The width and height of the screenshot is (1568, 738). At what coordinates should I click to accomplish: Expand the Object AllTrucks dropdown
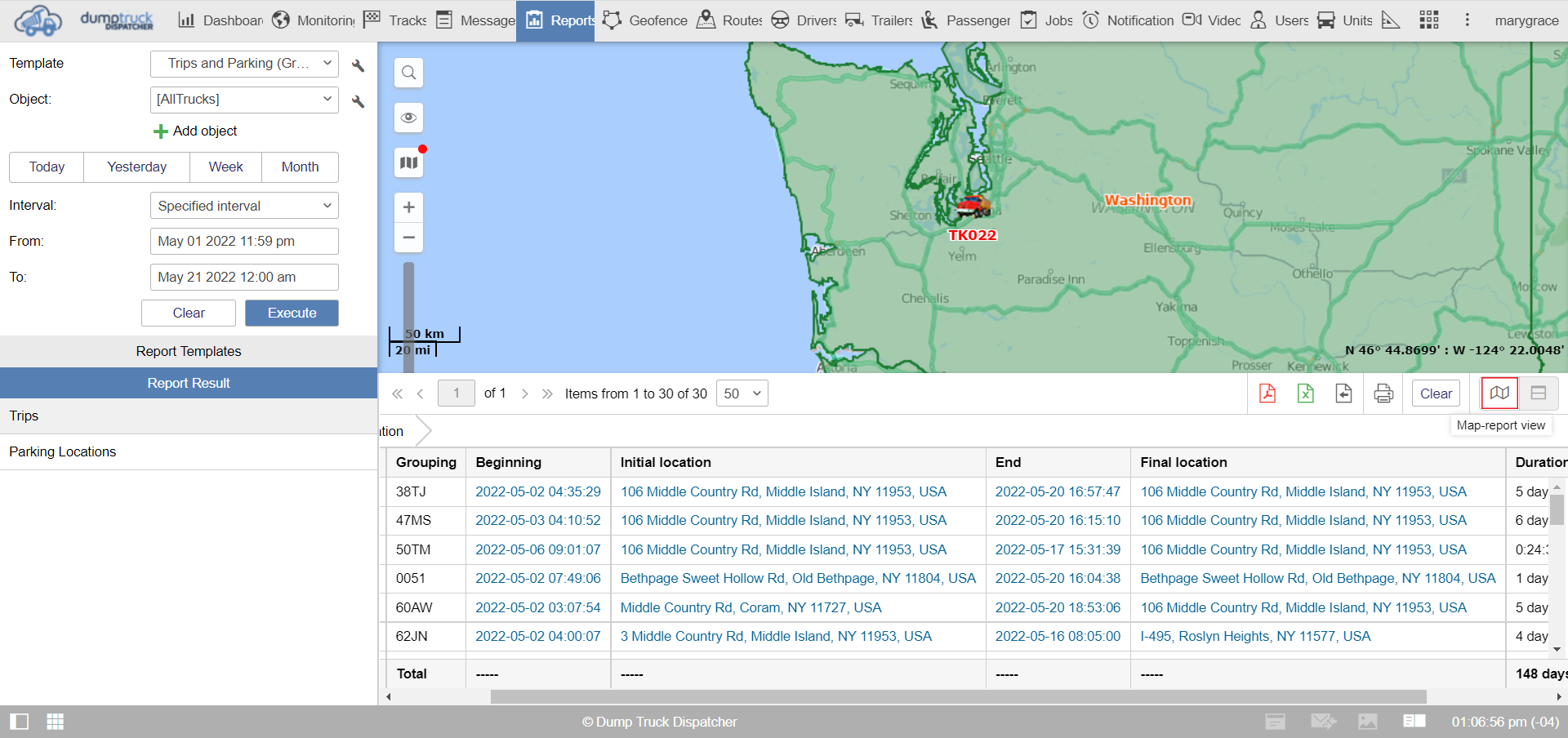coord(244,100)
